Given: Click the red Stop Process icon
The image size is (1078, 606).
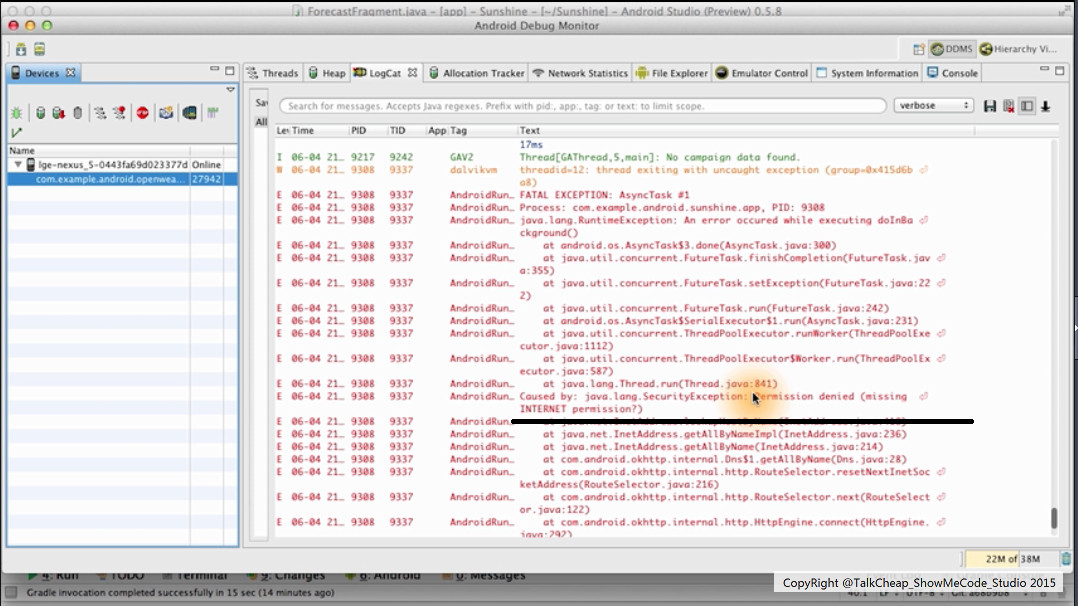Looking at the screenshot, I should coord(142,113).
